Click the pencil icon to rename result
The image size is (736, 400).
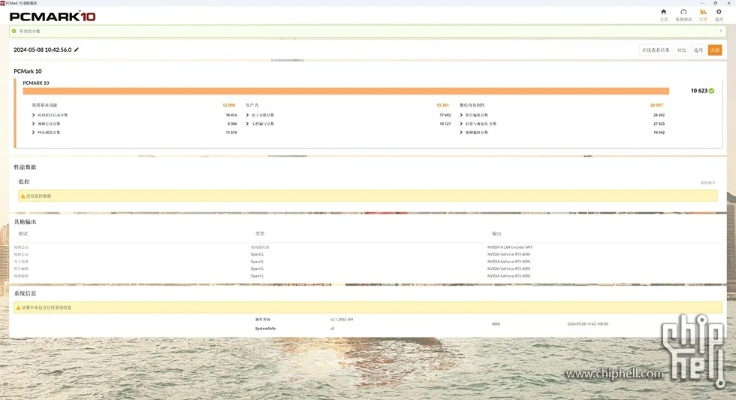click(77, 49)
